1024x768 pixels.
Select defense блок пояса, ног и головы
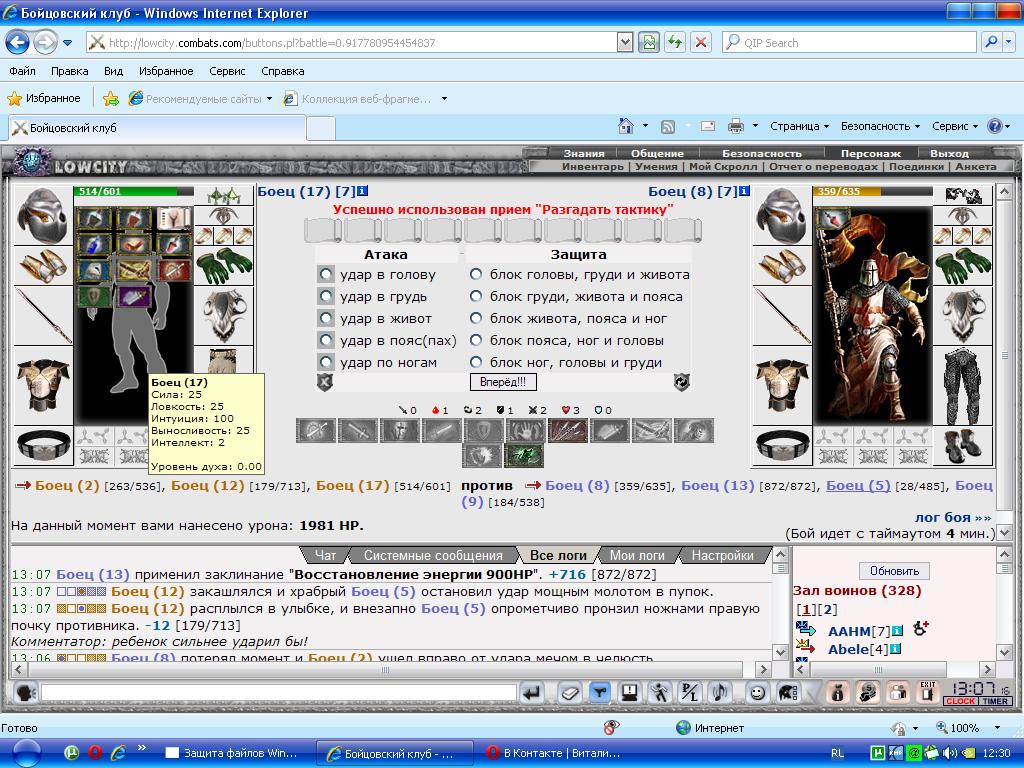[x=476, y=340]
